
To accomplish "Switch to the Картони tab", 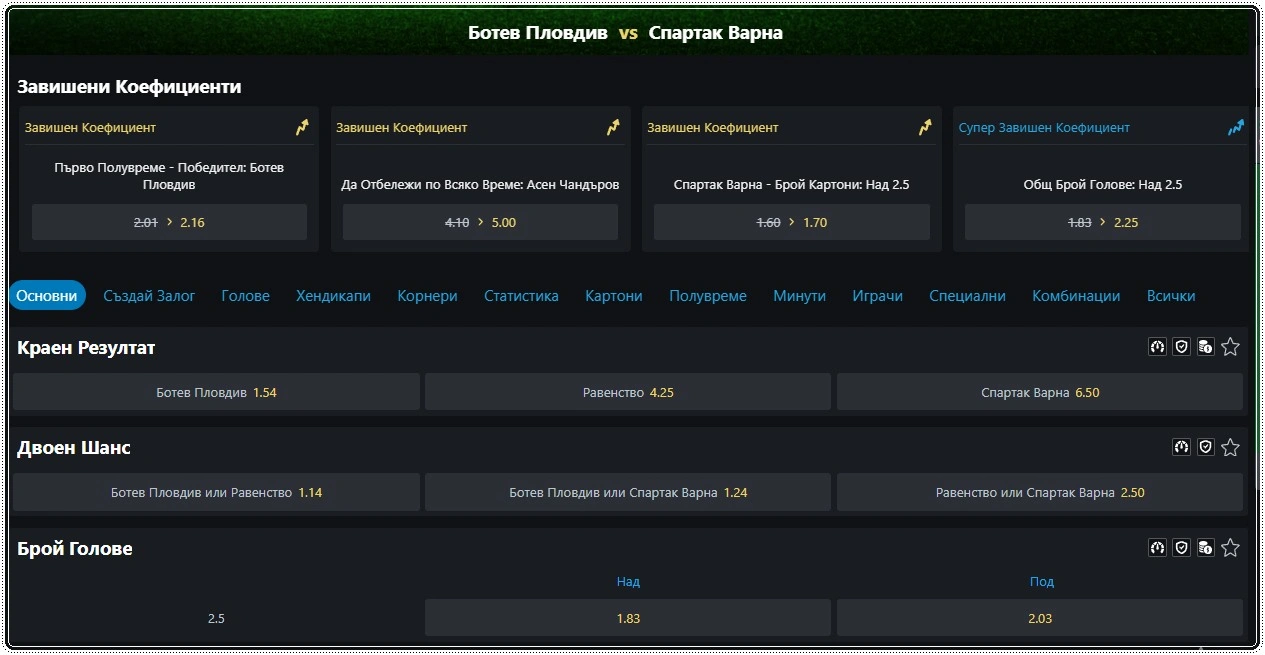I will coord(614,296).
